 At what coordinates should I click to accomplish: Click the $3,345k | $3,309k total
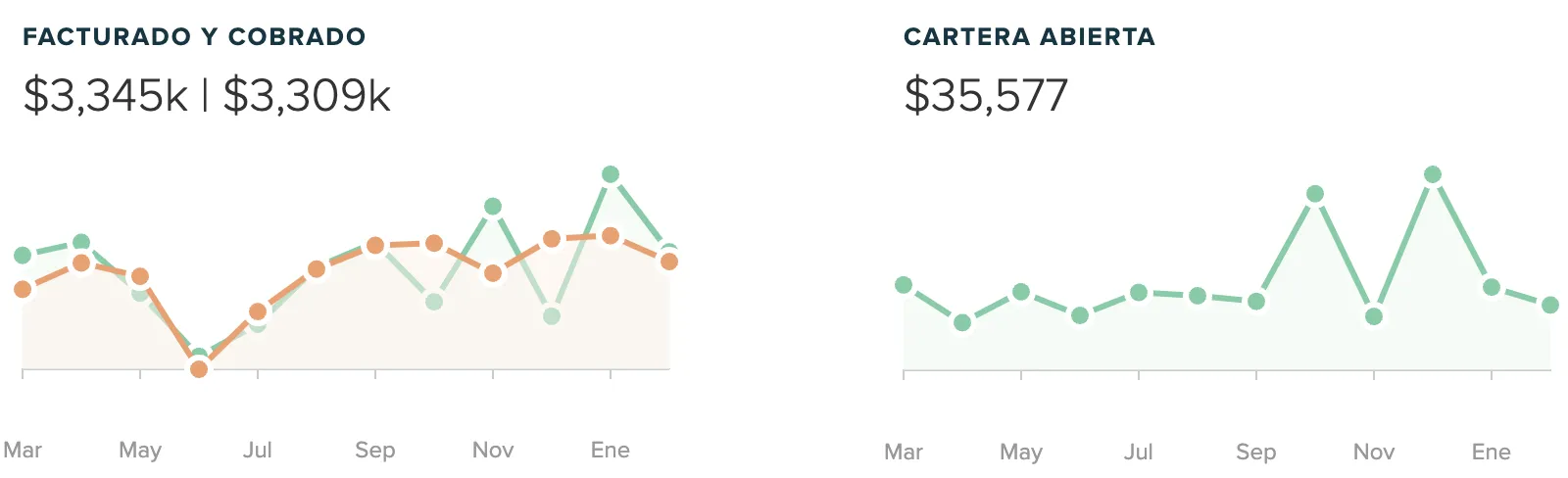click(207, 96)
